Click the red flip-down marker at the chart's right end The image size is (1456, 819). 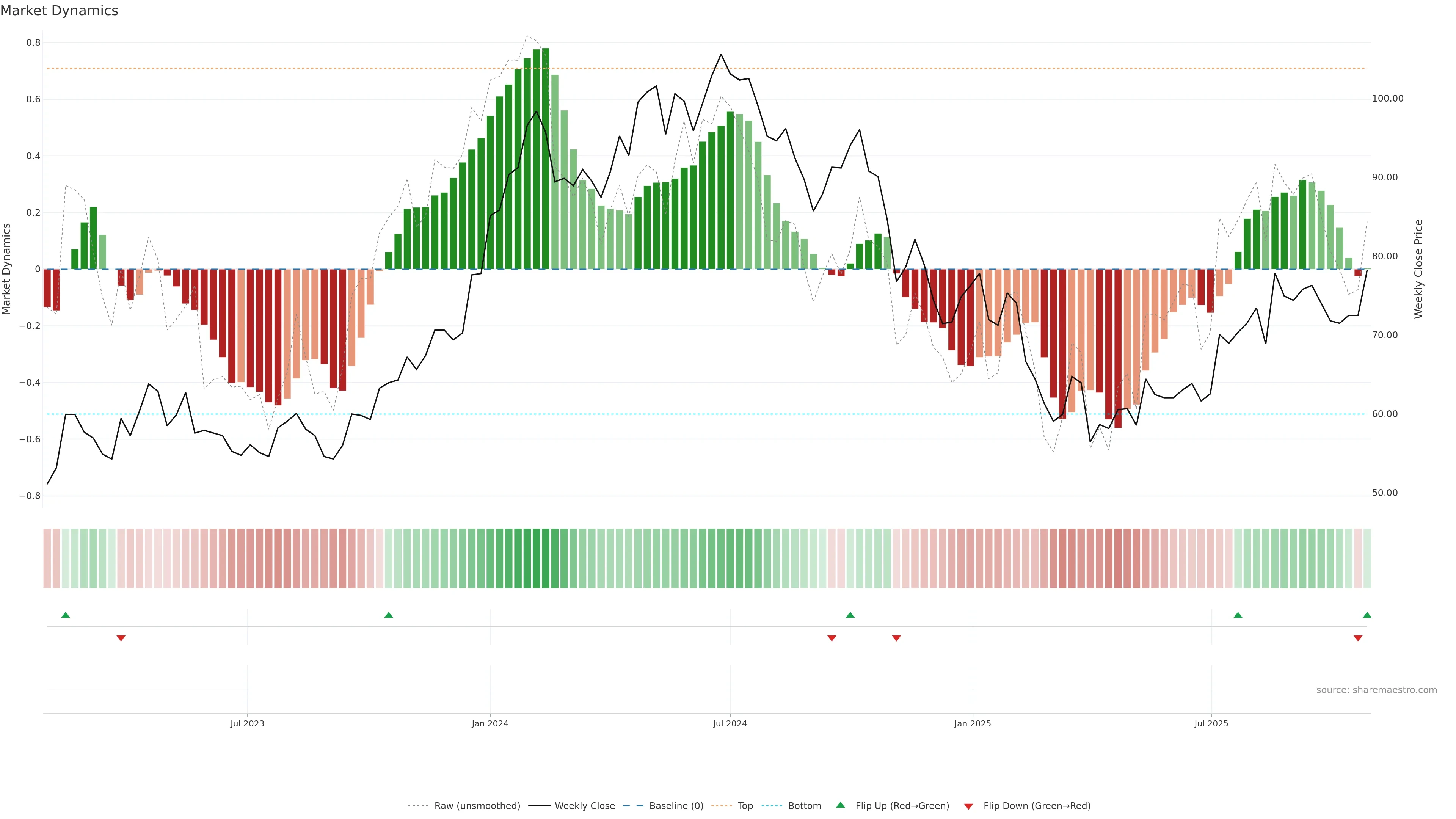click(x=1358, y=638)
